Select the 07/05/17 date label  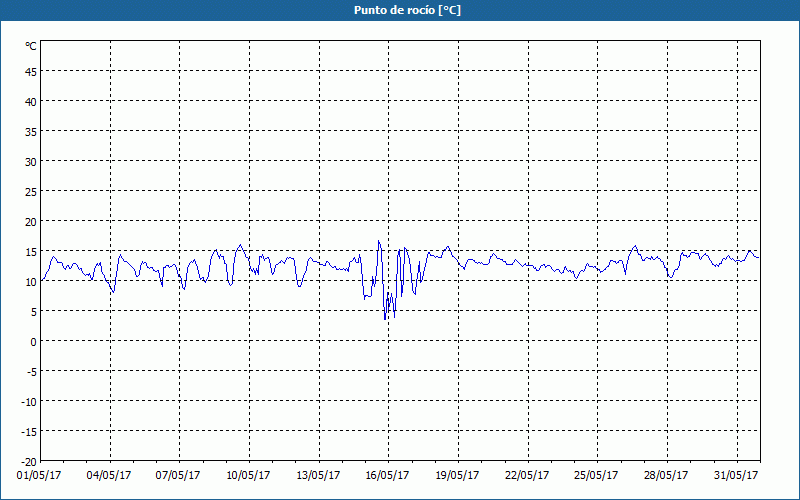[178, 476]
